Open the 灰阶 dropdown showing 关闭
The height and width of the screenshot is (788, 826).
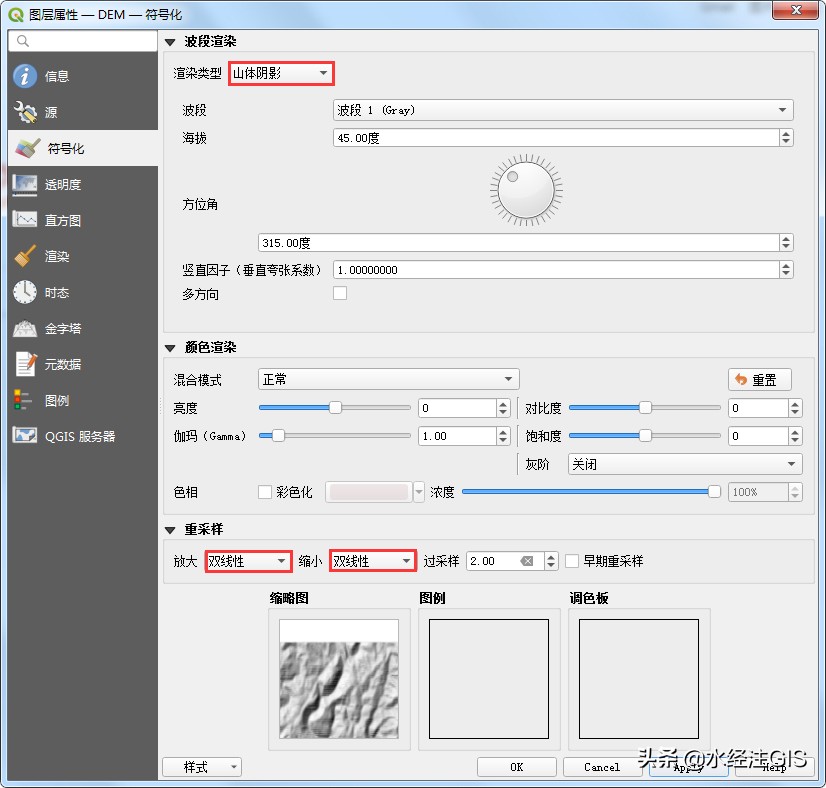(685, 464)
